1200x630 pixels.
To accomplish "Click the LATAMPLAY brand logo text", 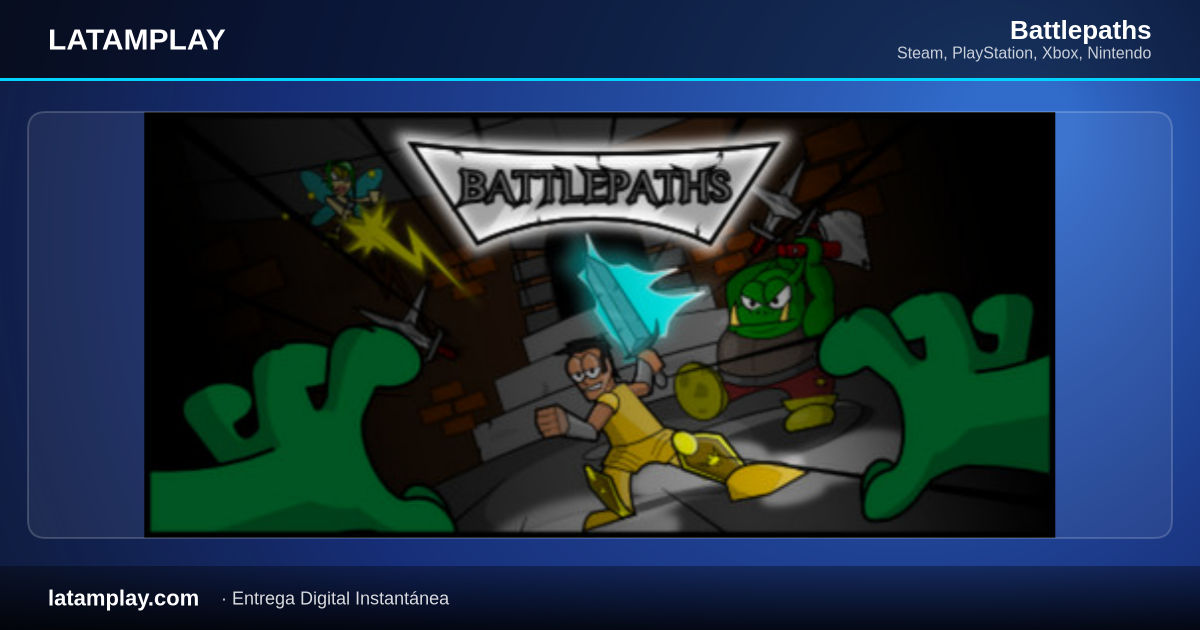I will tap(136, 40).
